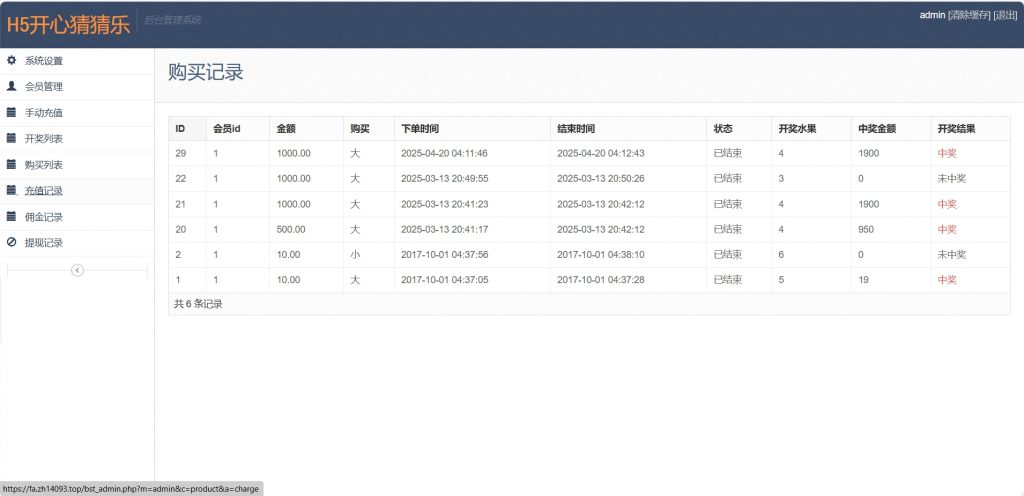Click 中奖 result in row 29
The width and height of the screenshot is (1024, 496).
[947, 153]
